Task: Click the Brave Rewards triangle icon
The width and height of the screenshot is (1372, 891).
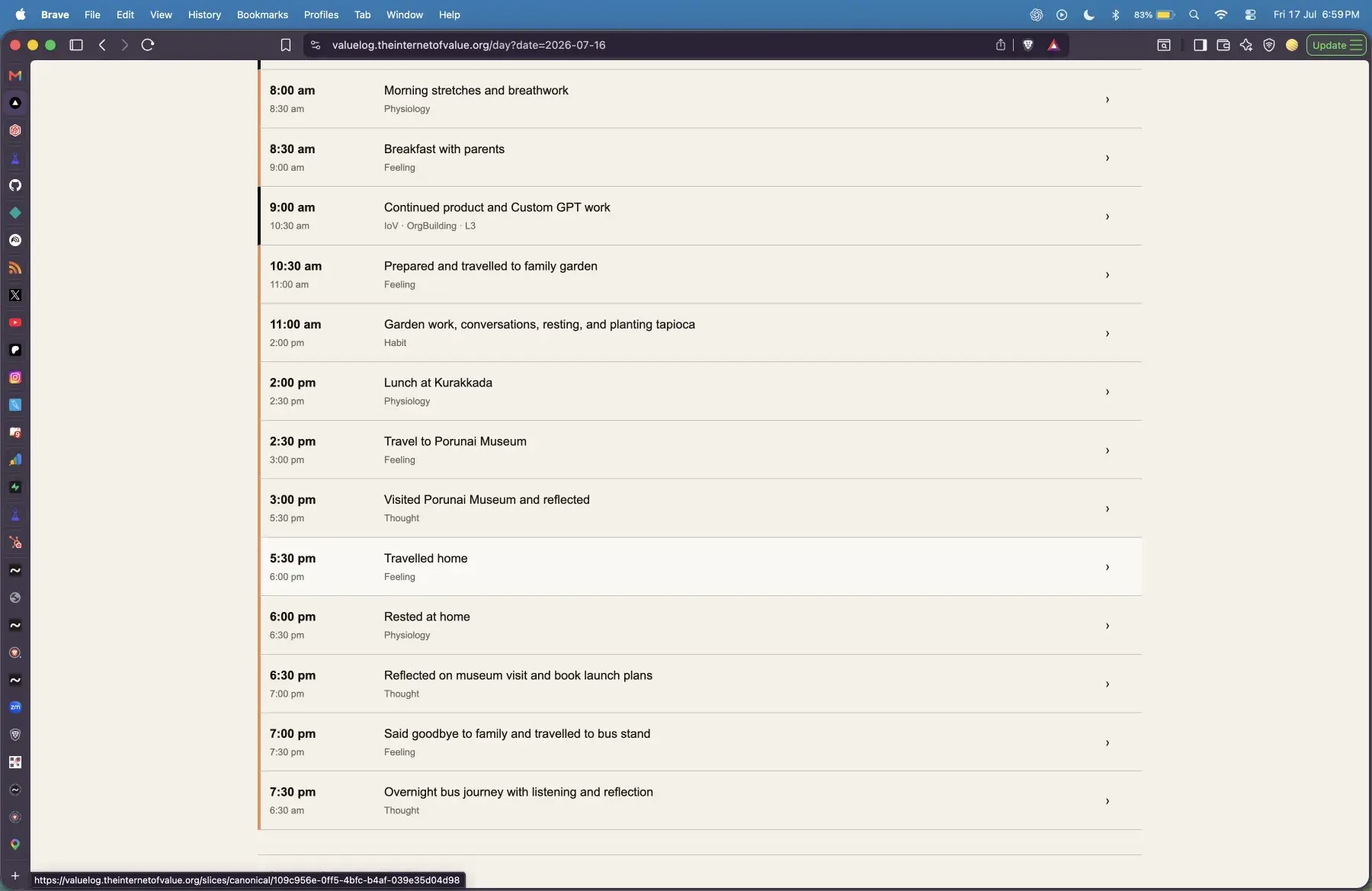Action: tap(1053, 45)
